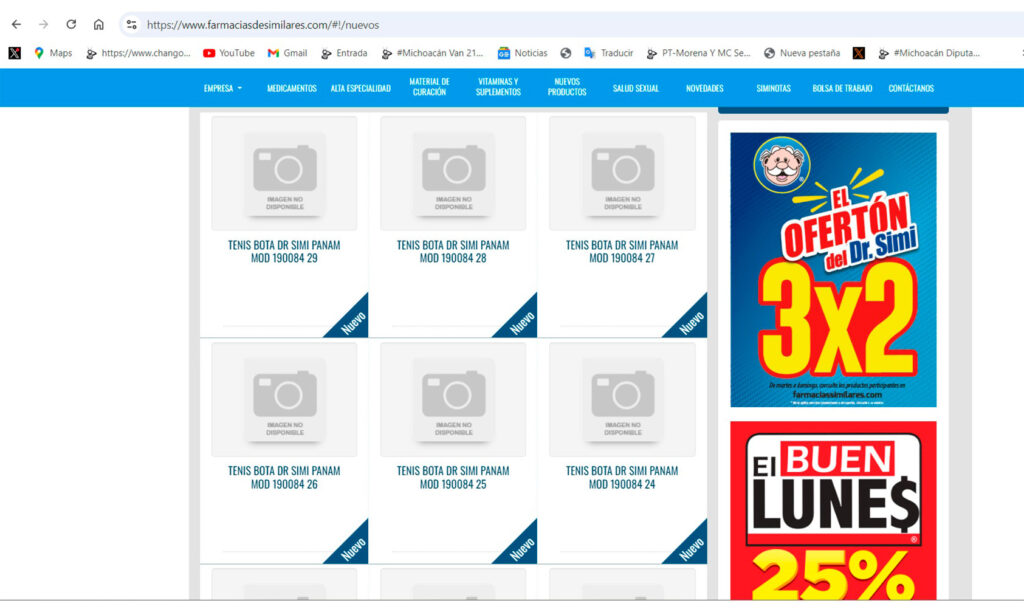Click the Nuevo ribbon on MOD 190084 27
This screenshot has height=612, width=1024.
(692, 322)
